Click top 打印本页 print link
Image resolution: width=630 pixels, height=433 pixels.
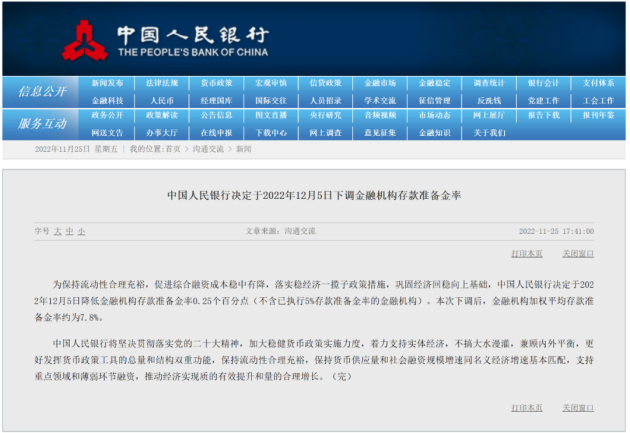[526, 253]
